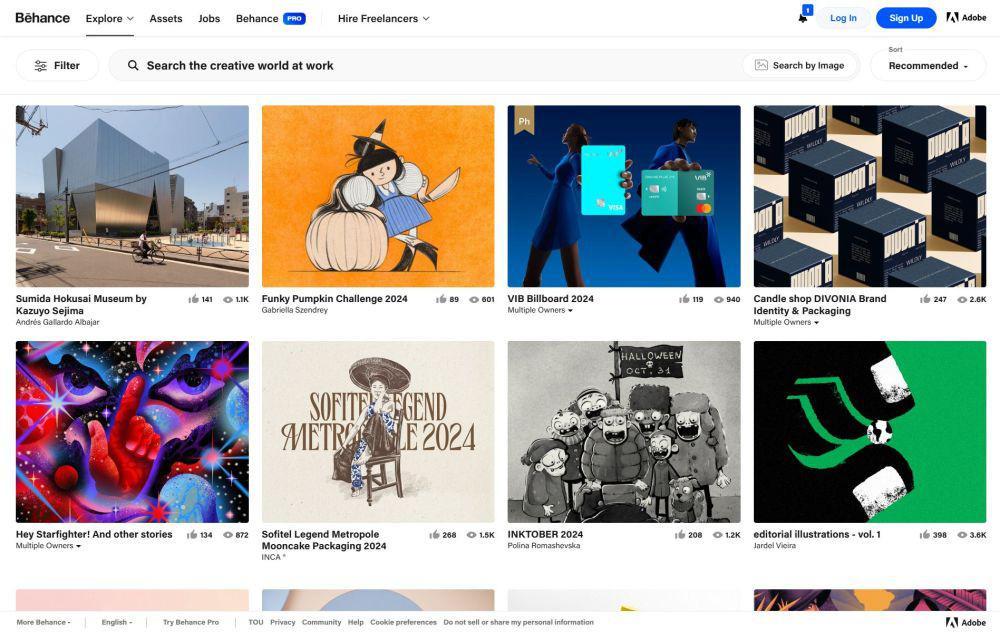The image size is (1000, 632).
Task: Visit Polina Romashevska's profile
Action: [544, 546]
